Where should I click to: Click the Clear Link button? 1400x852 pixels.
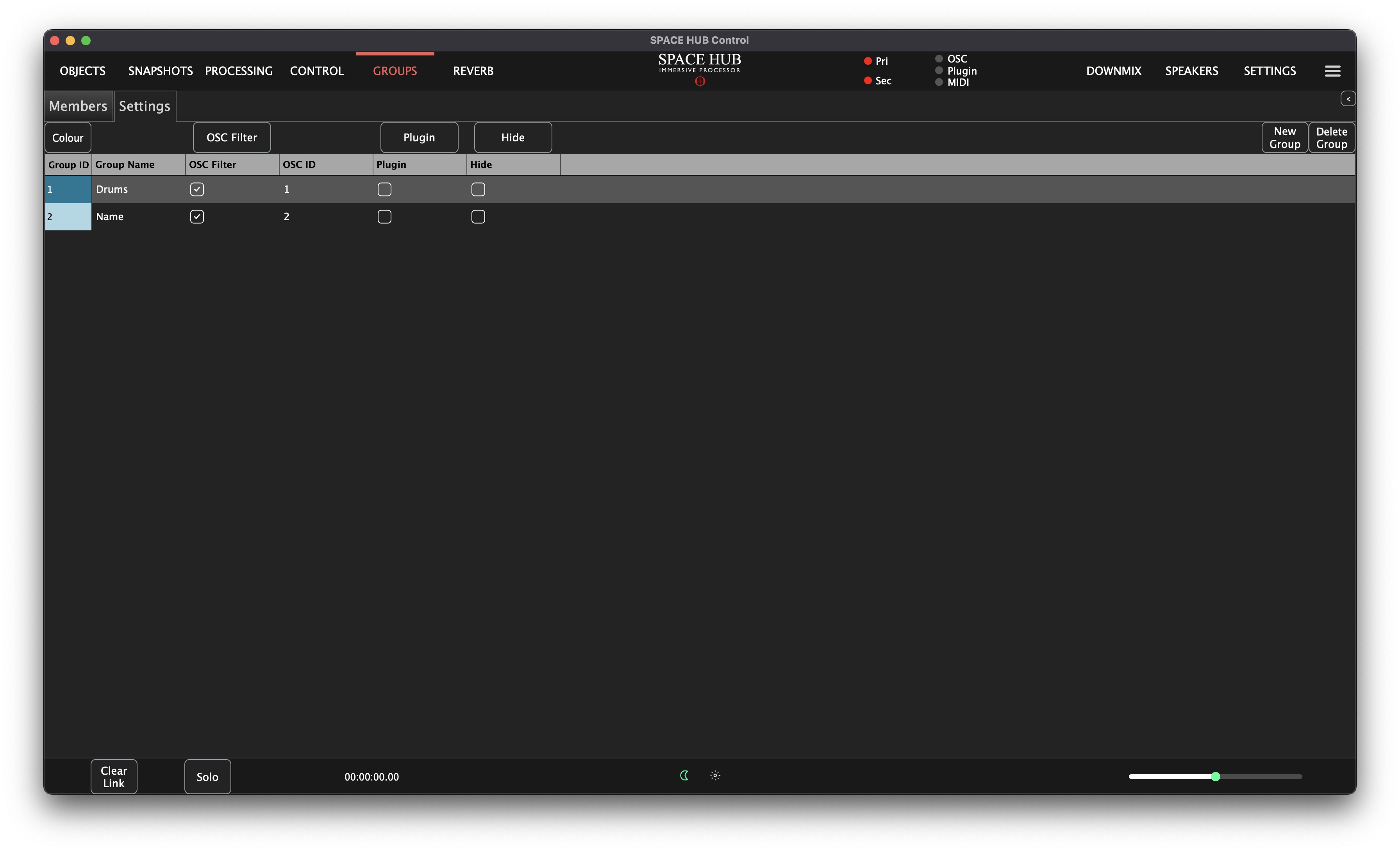coord(114,777)
